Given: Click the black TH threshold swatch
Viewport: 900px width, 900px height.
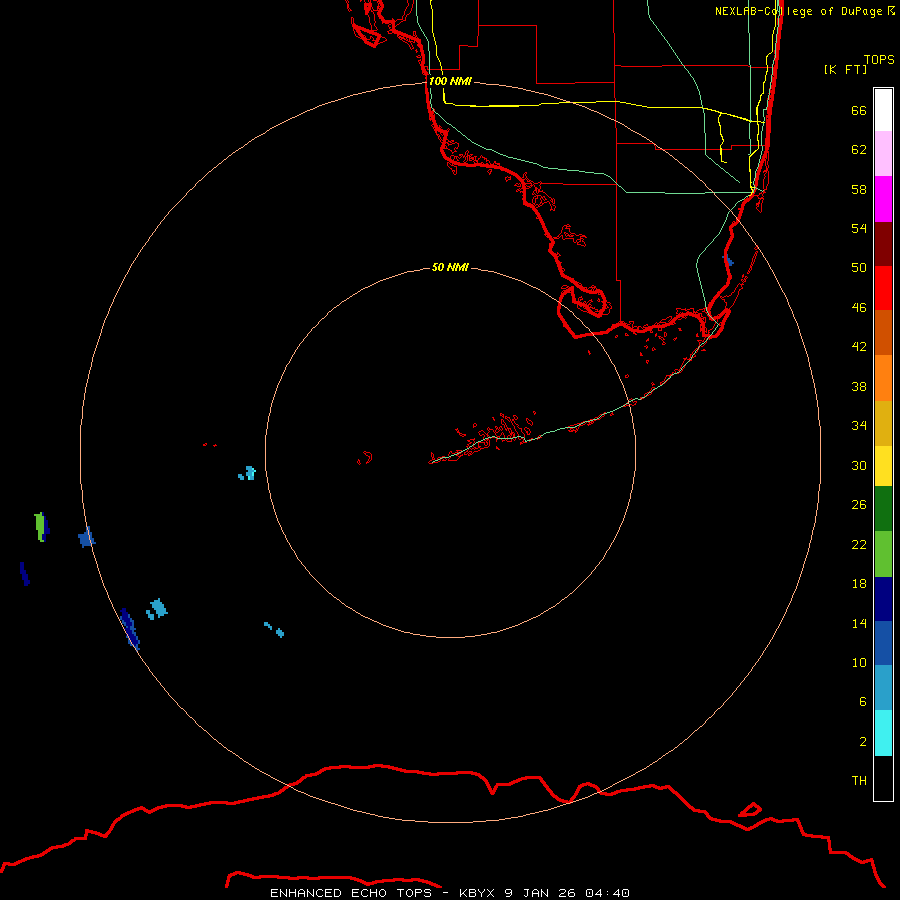Looking at the screenshot, I should coord(883,778).
